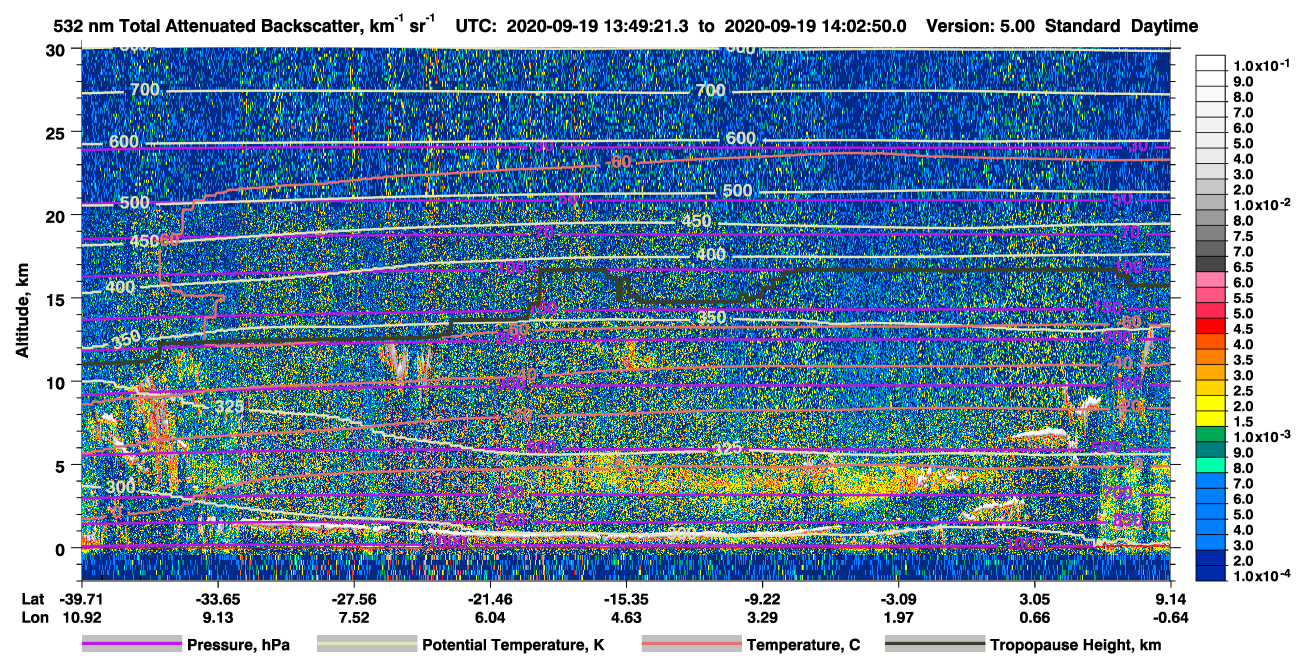Click the magenta Pressure, hPa legend line

point(131,645)
